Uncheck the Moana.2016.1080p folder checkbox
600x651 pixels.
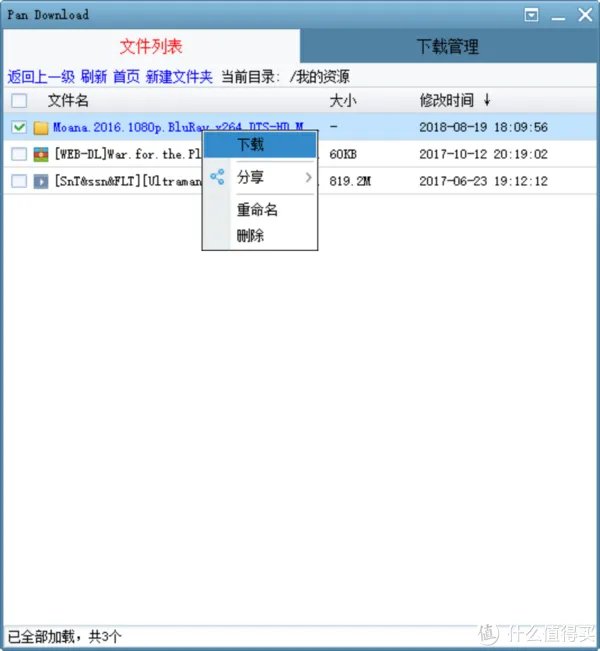pos(19,127)
